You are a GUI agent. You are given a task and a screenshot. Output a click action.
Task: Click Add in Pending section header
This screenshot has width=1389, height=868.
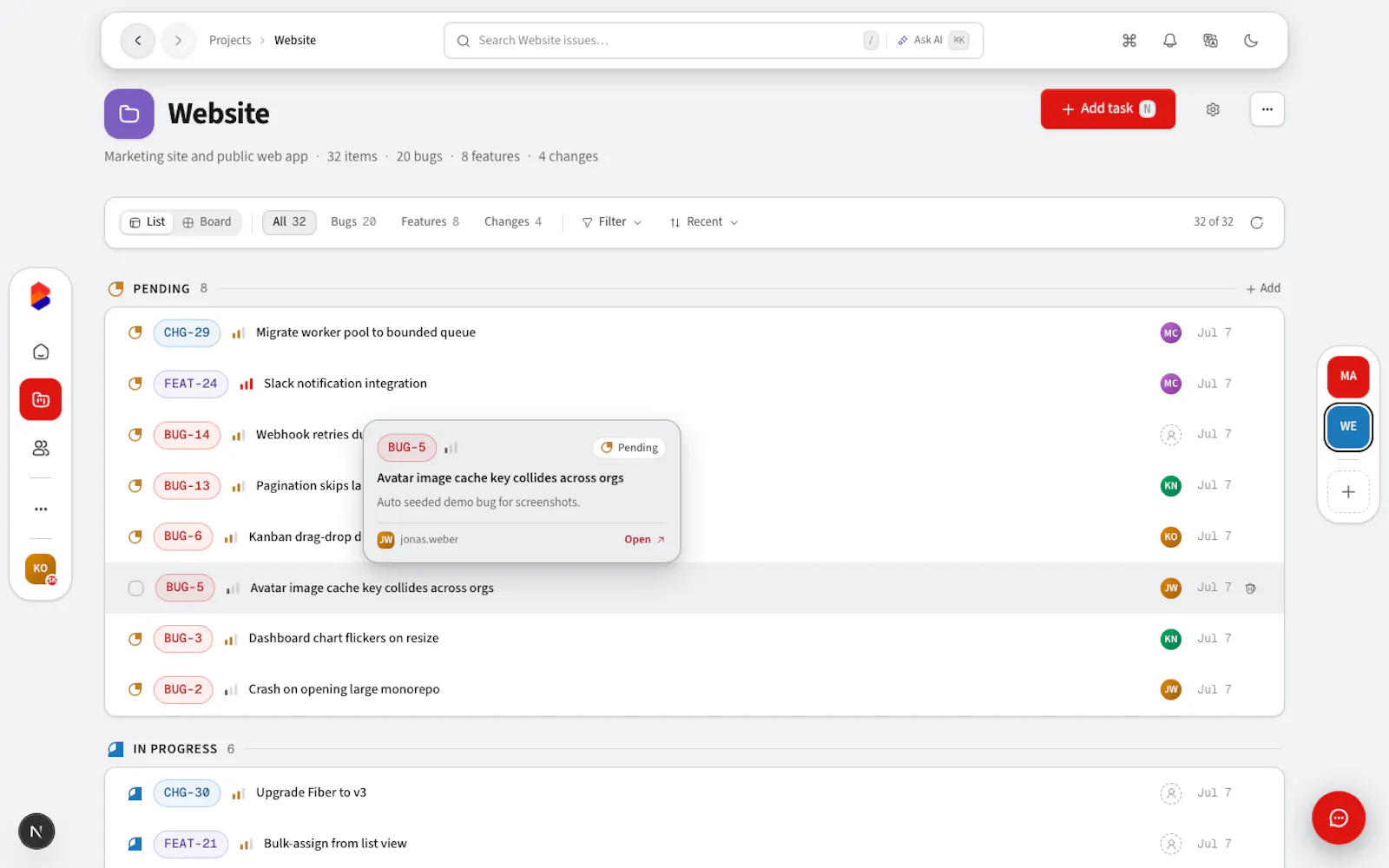[x=1263, y=289]
